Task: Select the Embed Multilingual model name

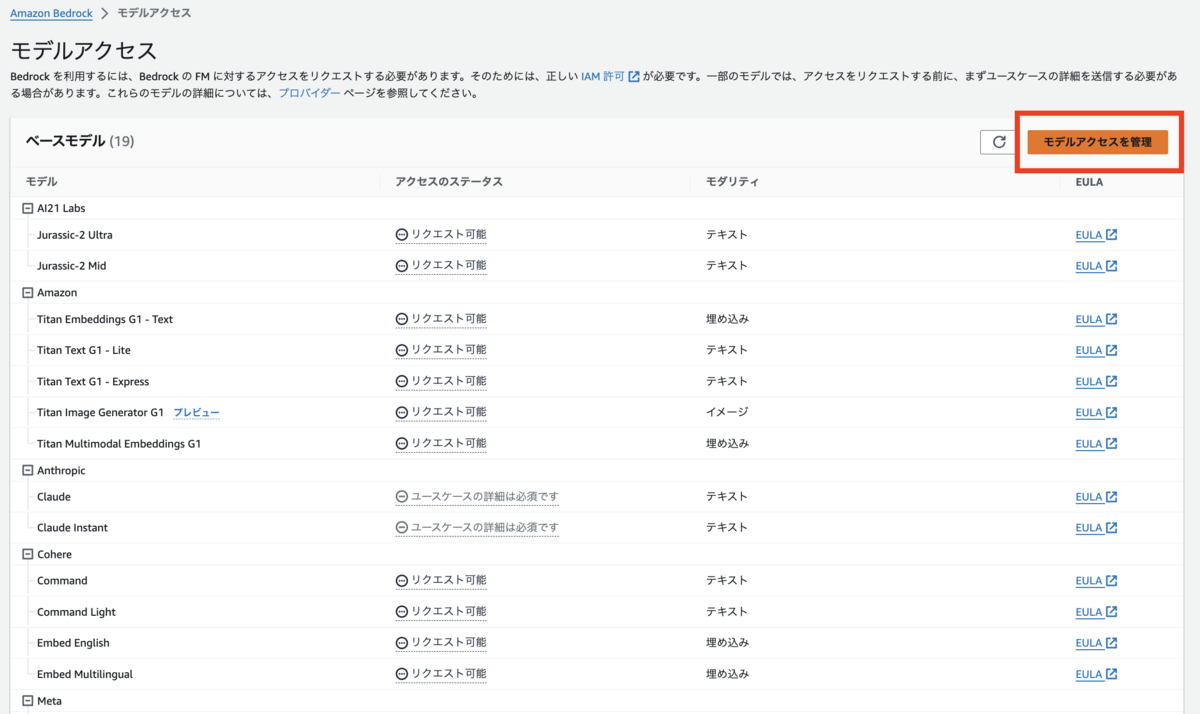Action: 85,675
